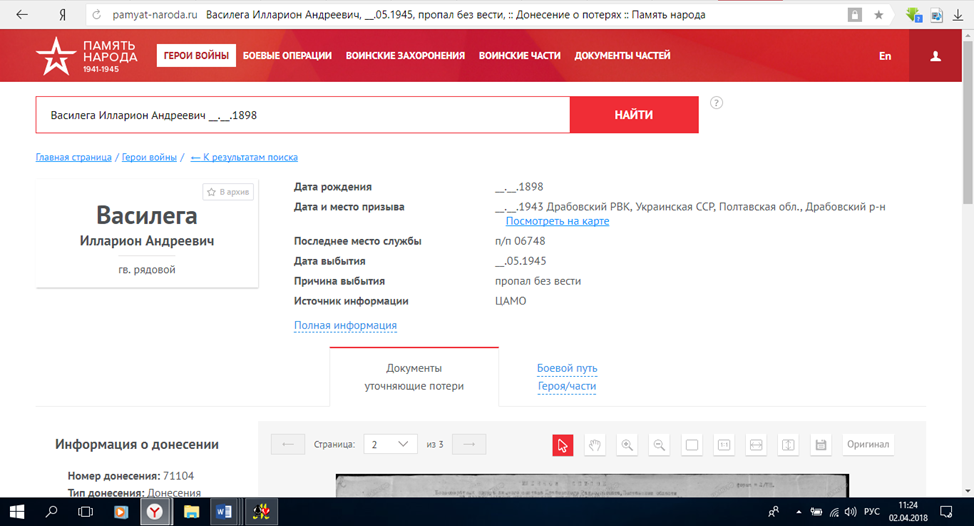Screen dimensions: 974x526
Task: Open Документы частей section
Action: pos(622,55)
